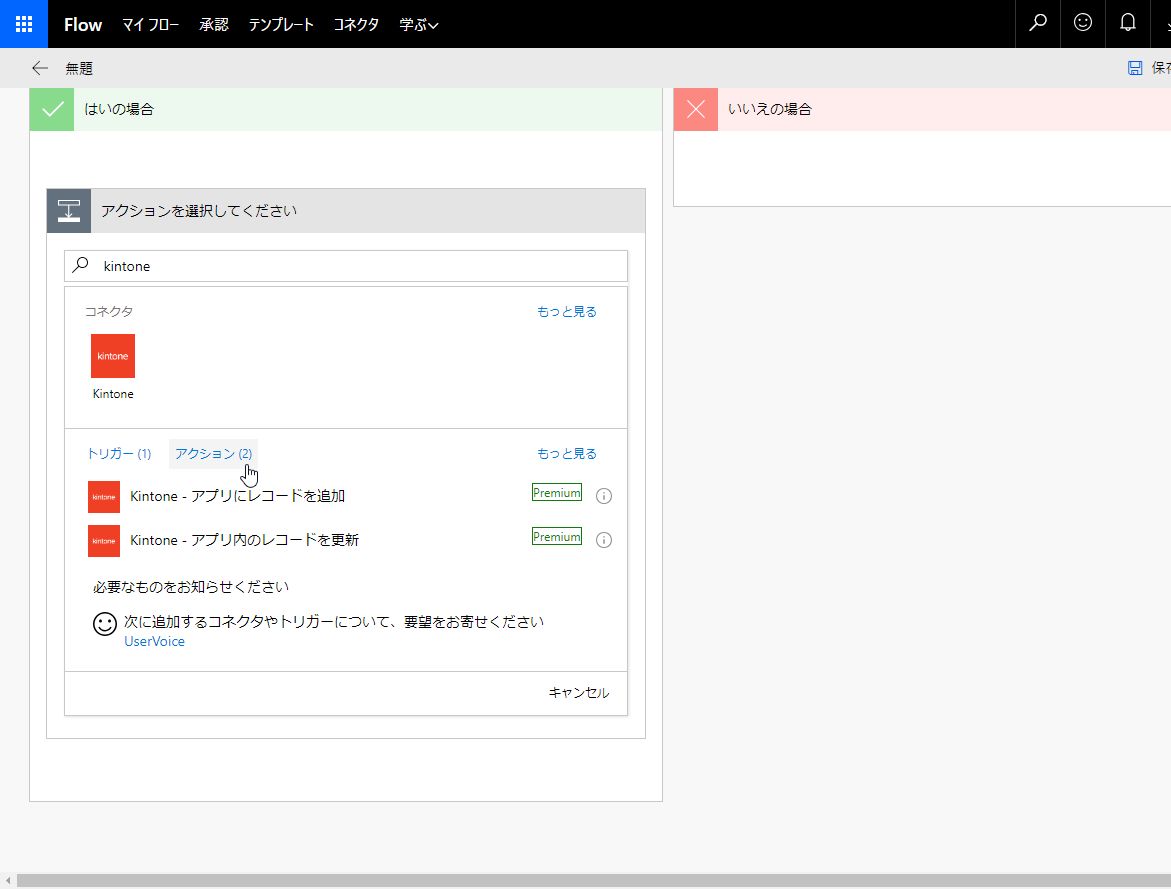Click the scrollbar left arrow
The image size is (1171, 889).
(x=7, y=882)
